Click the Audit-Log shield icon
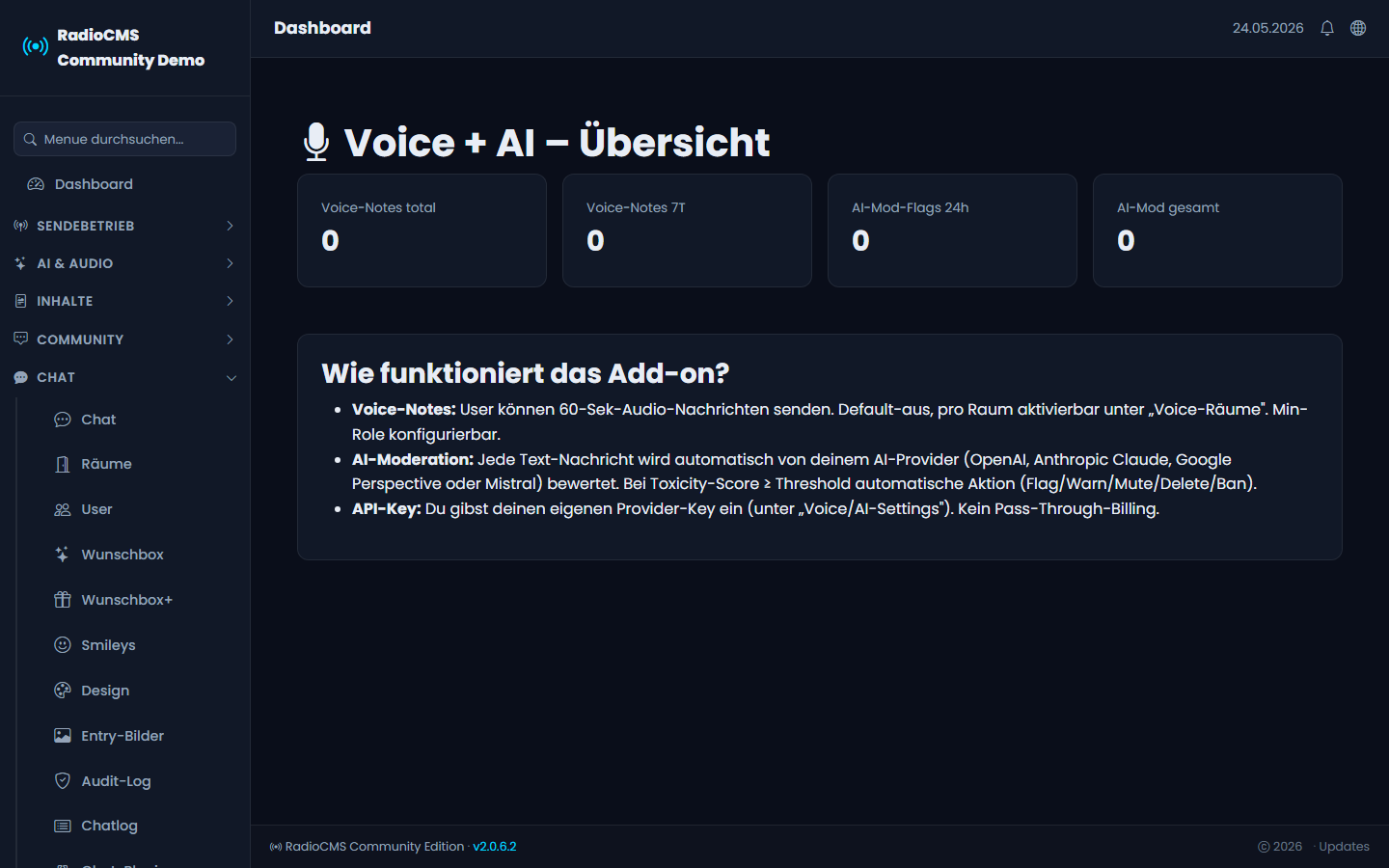 coord(63,781)
